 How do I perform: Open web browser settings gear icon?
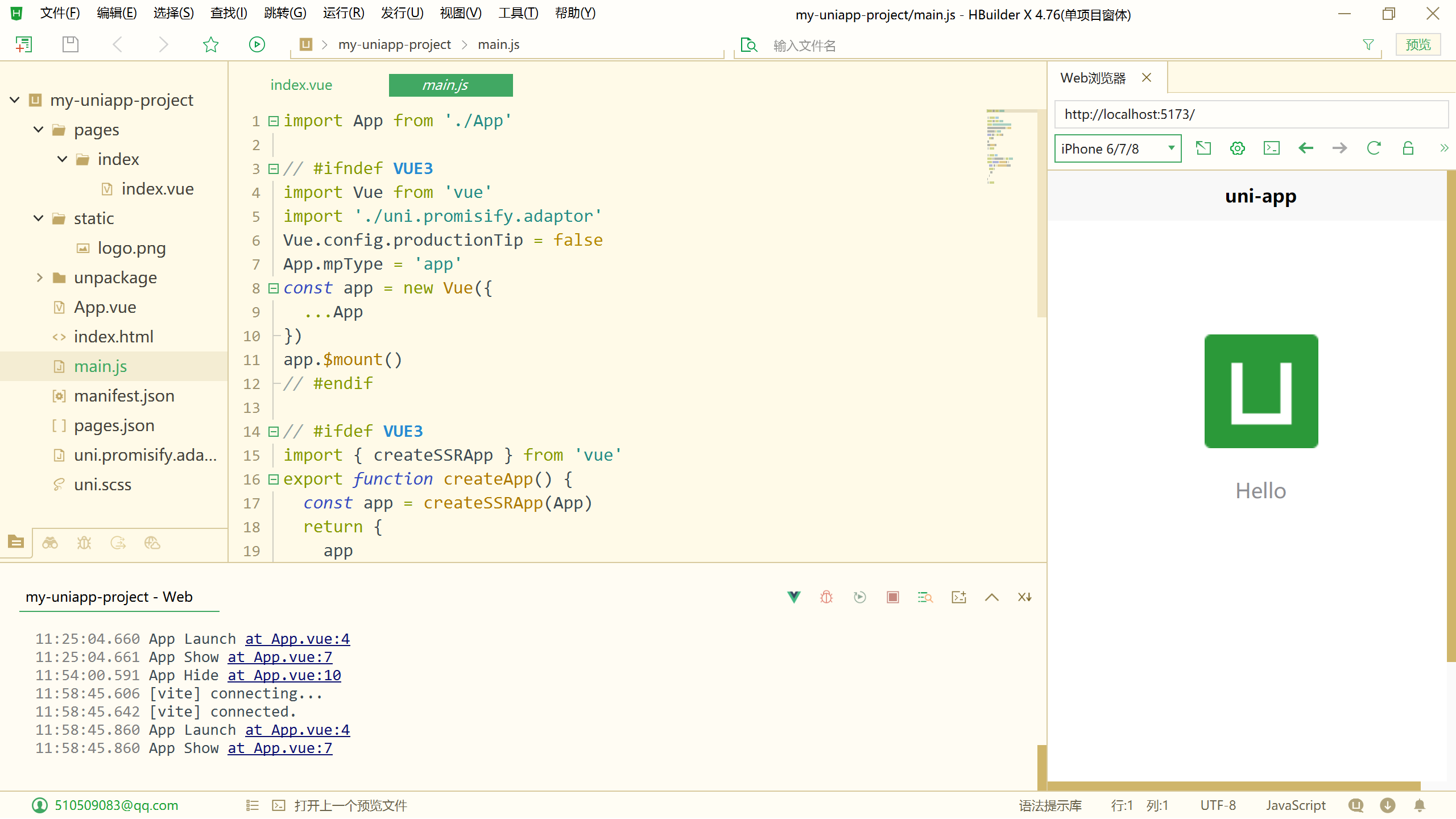tap(1238, 148)
